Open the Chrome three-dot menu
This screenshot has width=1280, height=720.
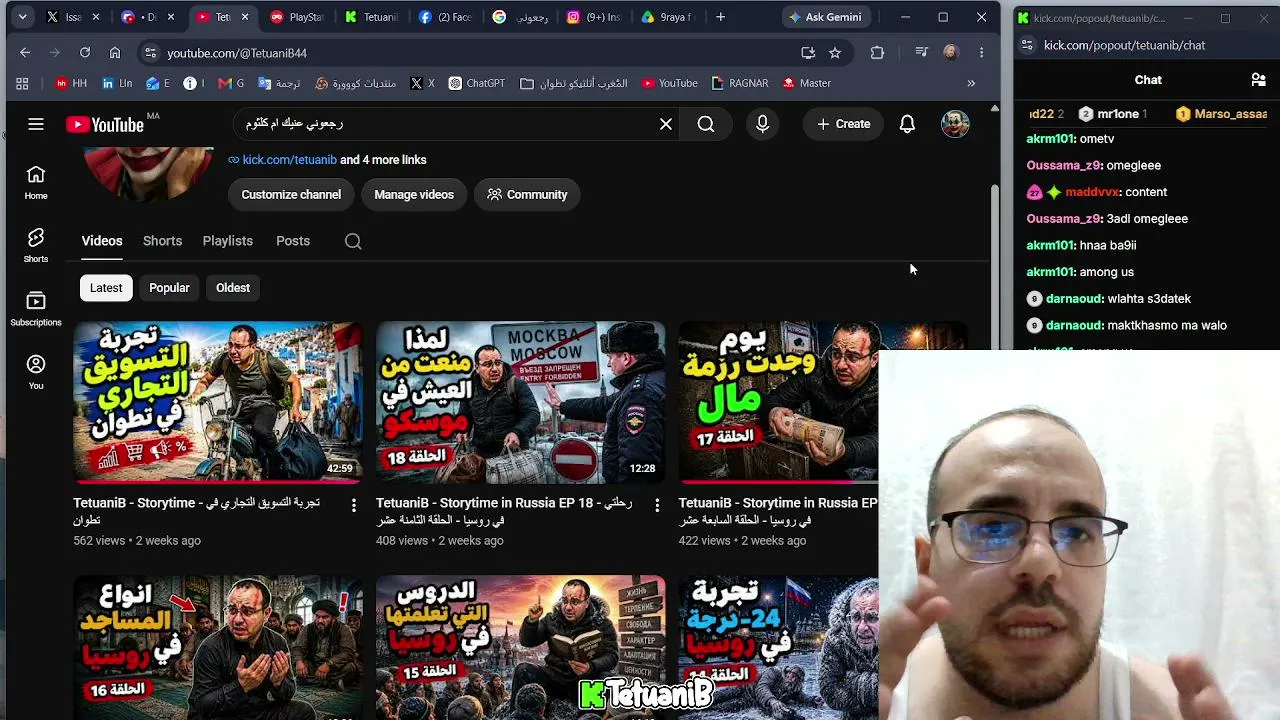[x=981, y=53]
